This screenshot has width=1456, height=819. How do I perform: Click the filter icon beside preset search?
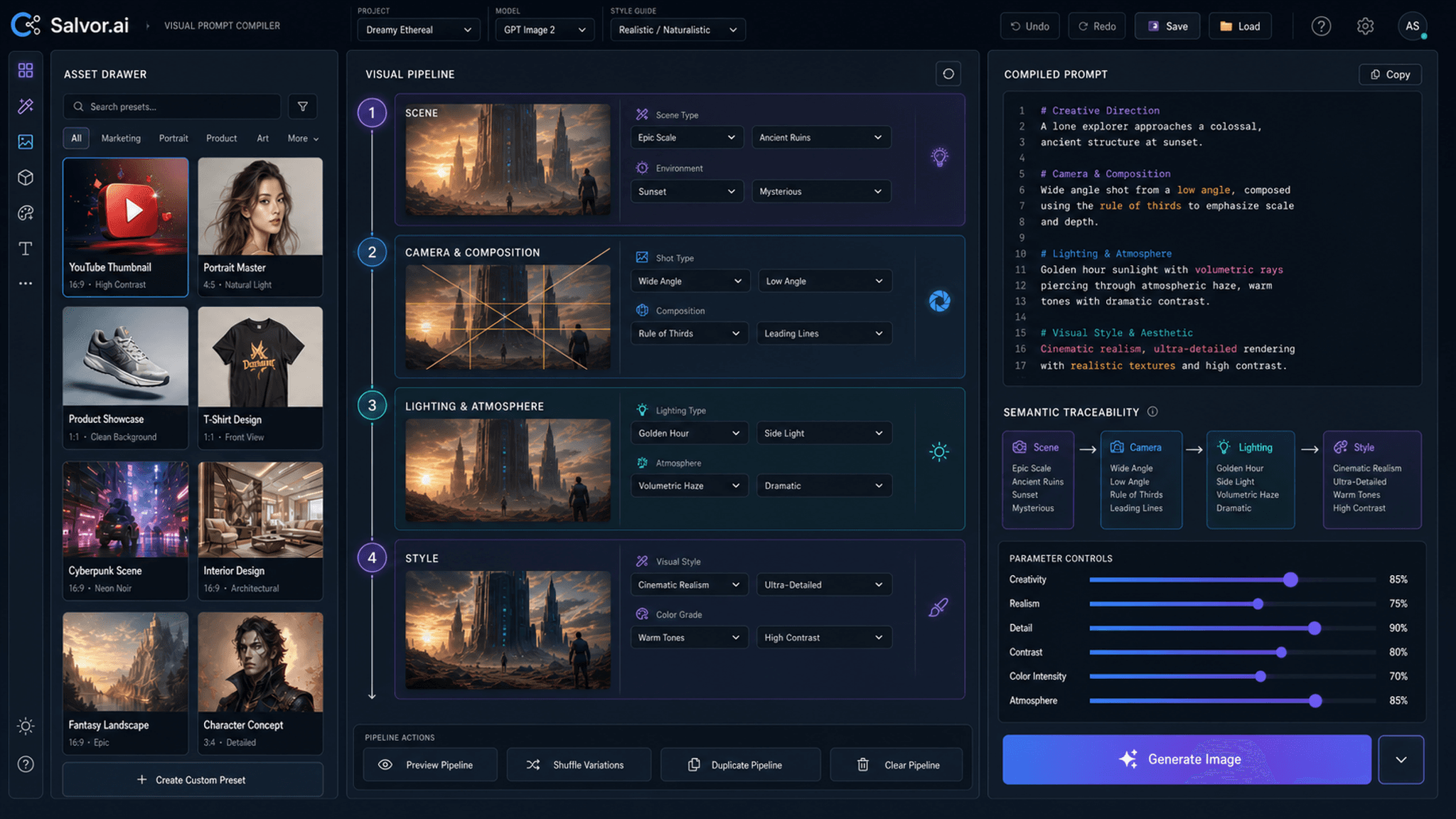pyautogui.click(x=303, y=107)
